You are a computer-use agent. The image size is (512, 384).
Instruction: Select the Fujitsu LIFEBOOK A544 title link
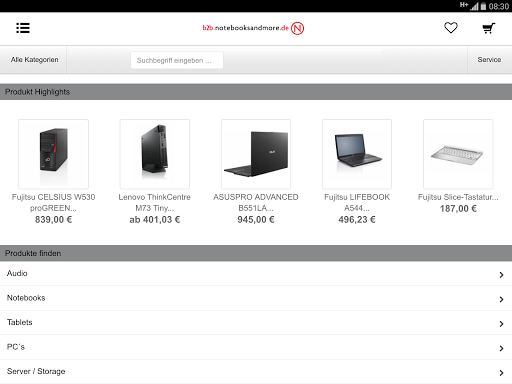point(357,202)
